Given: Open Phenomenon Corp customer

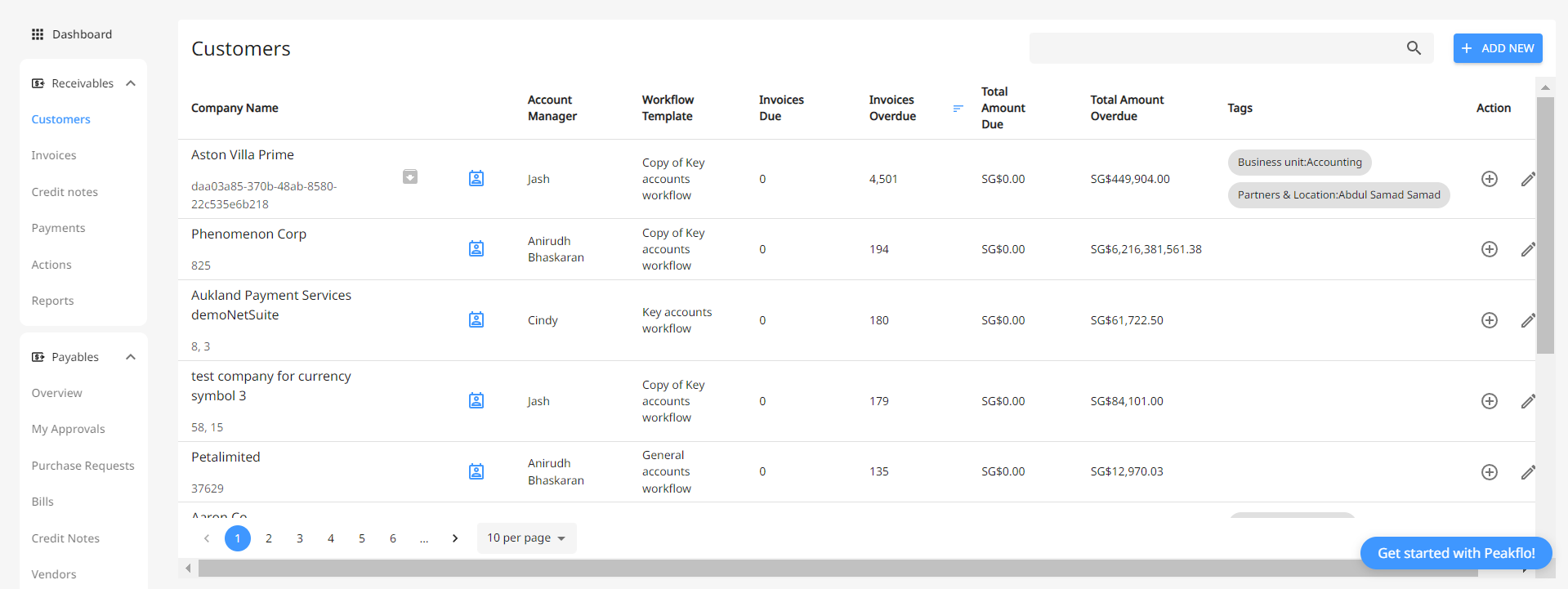Looking at the screenshot, I should (248, 234).
